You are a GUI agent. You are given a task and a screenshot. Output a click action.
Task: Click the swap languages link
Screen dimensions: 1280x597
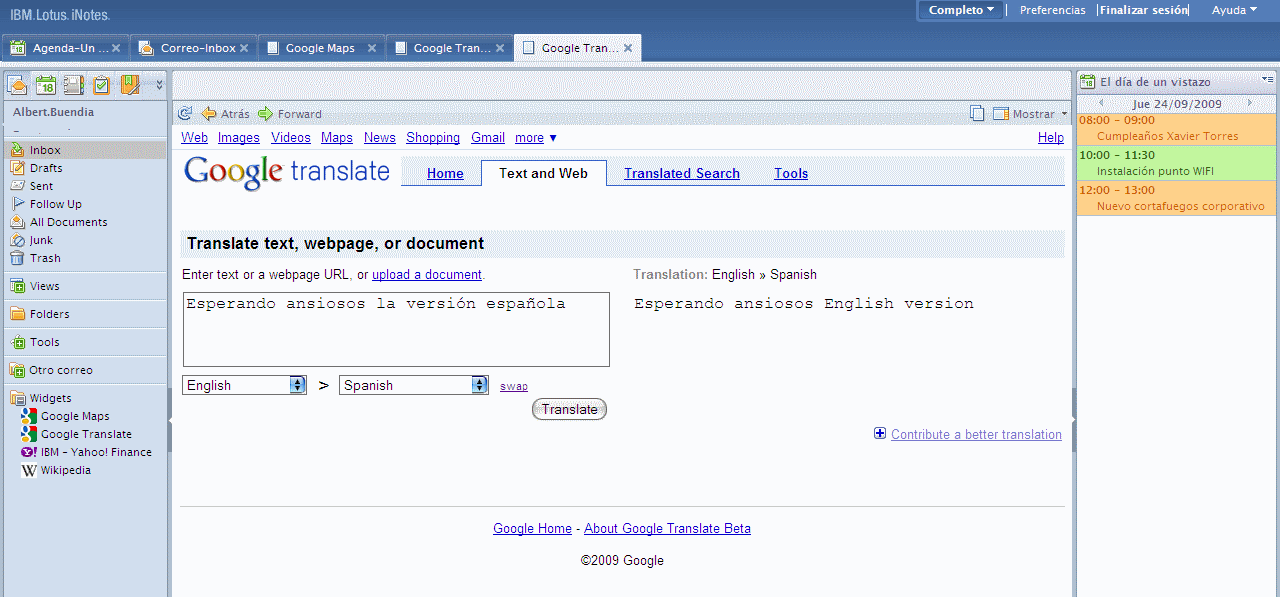point(514,386)
